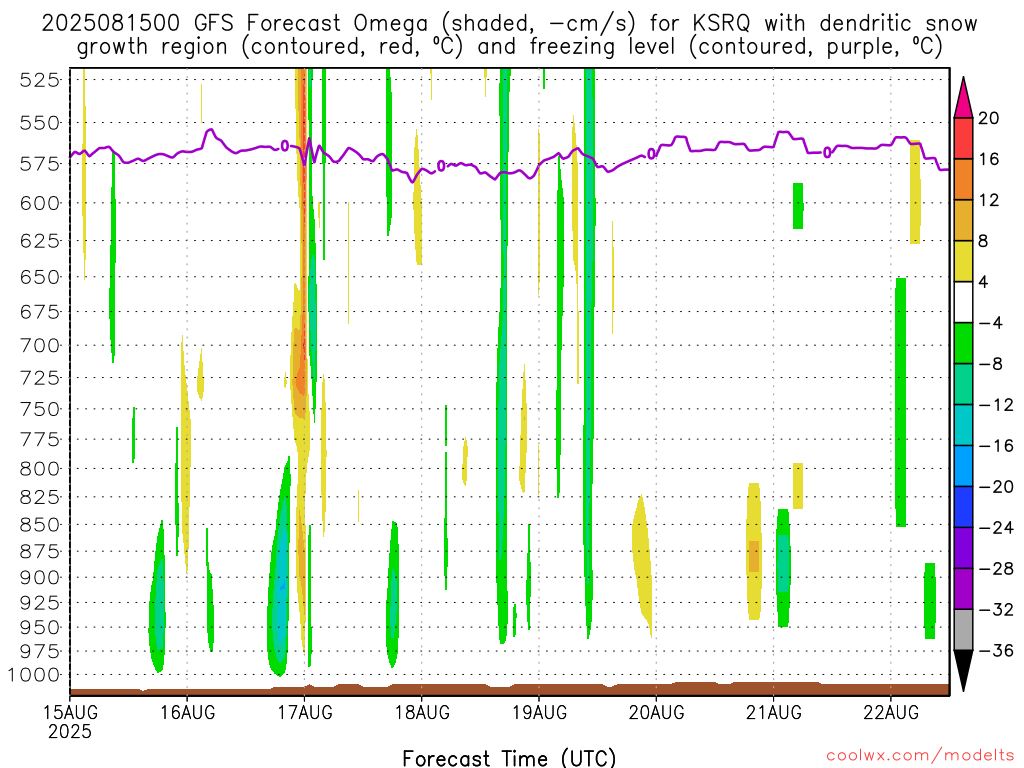Click the second title line about freezing level
1024x768 pixels.
509,47
